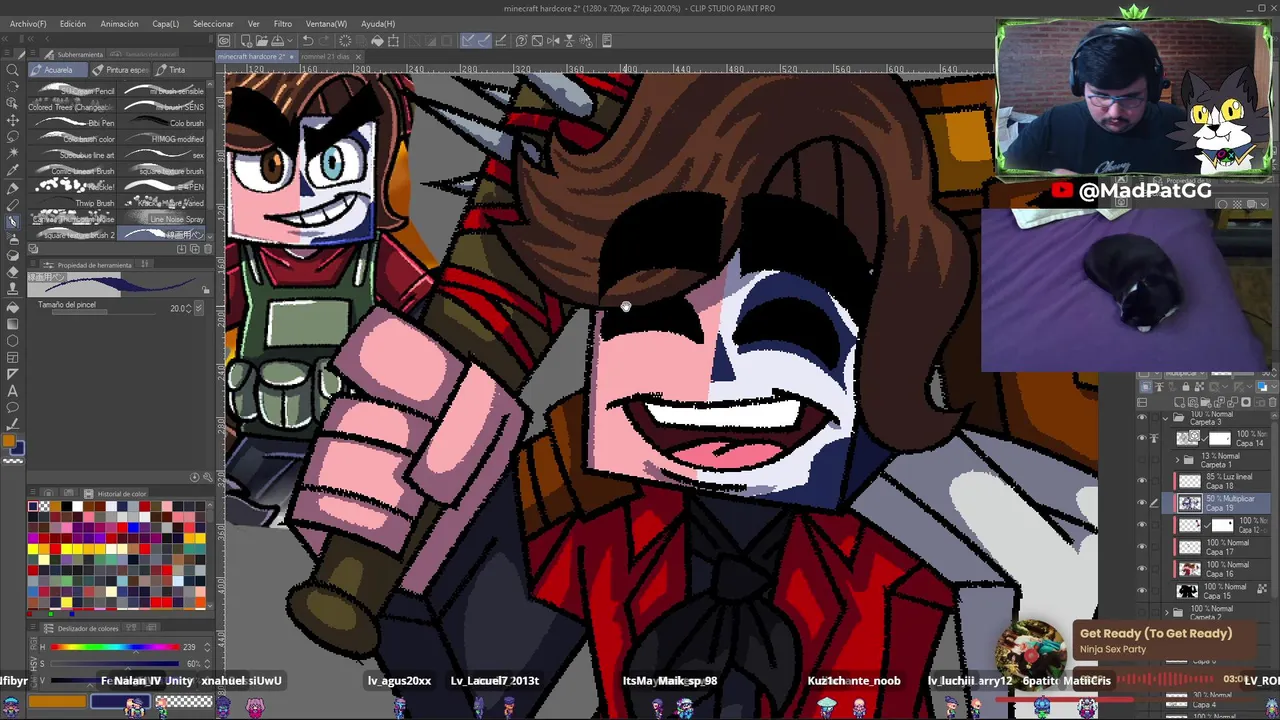
Task: Show the hidden Carpeta 1 folder
Action: (1142, 460)
